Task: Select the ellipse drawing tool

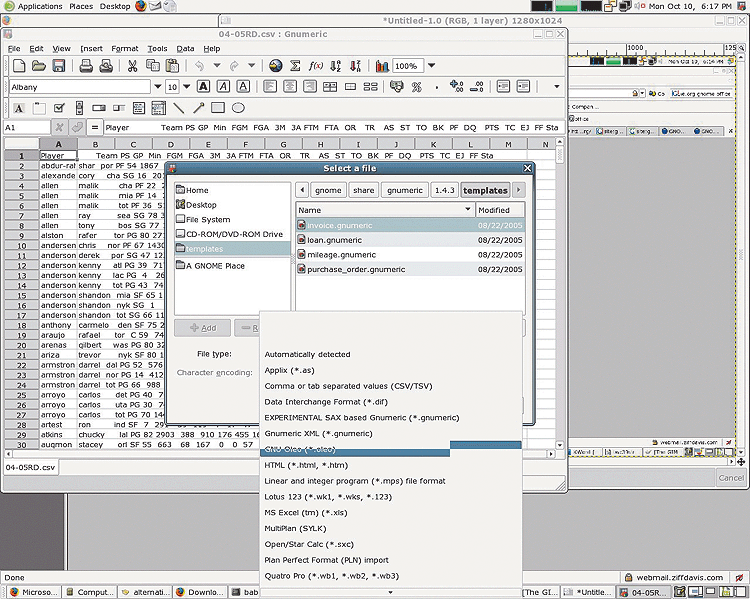Action: click(x=238, y=108)
